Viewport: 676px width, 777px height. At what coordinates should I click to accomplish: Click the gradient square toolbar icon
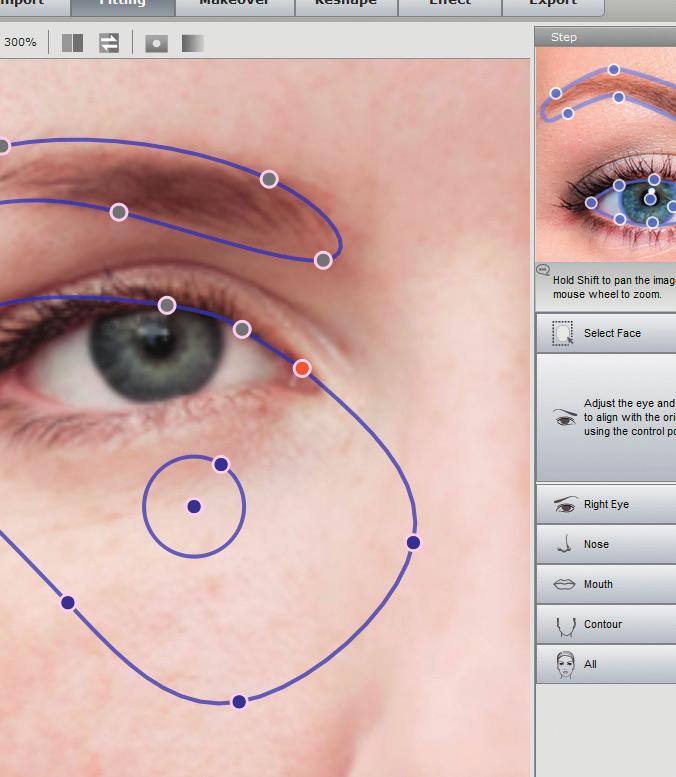click(193, 44)
